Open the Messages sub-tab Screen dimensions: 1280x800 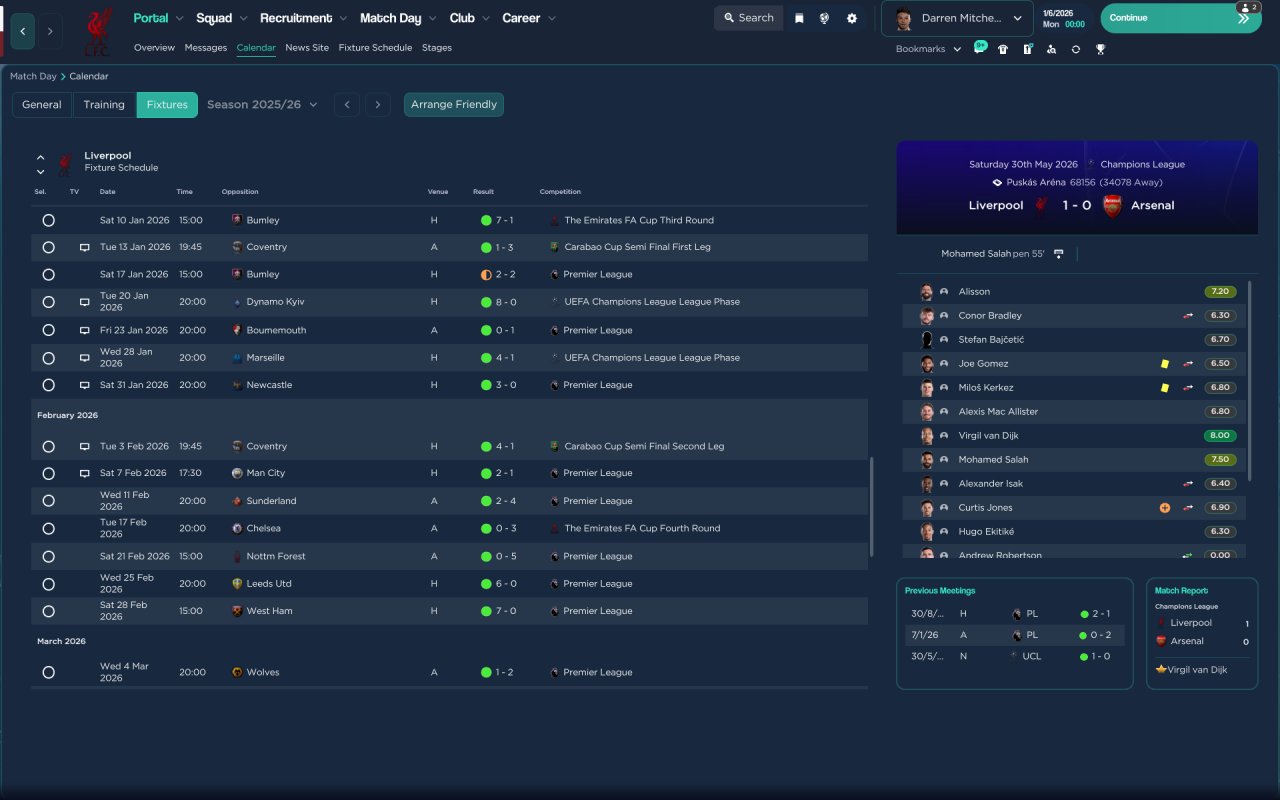coord(206,48)
